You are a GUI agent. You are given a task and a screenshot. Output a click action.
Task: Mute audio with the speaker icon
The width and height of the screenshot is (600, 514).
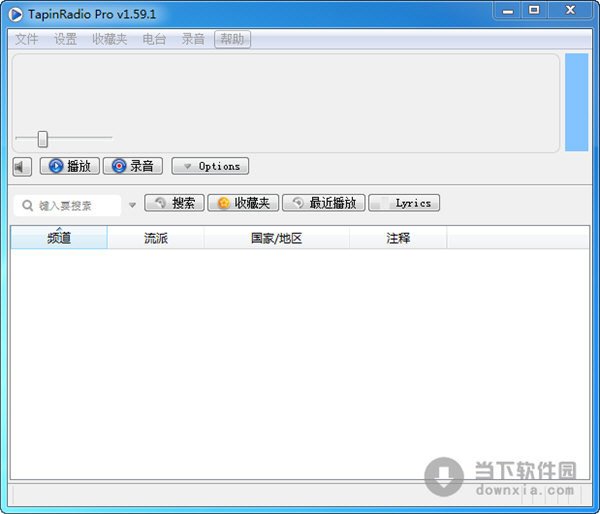(x=22, y=167)
